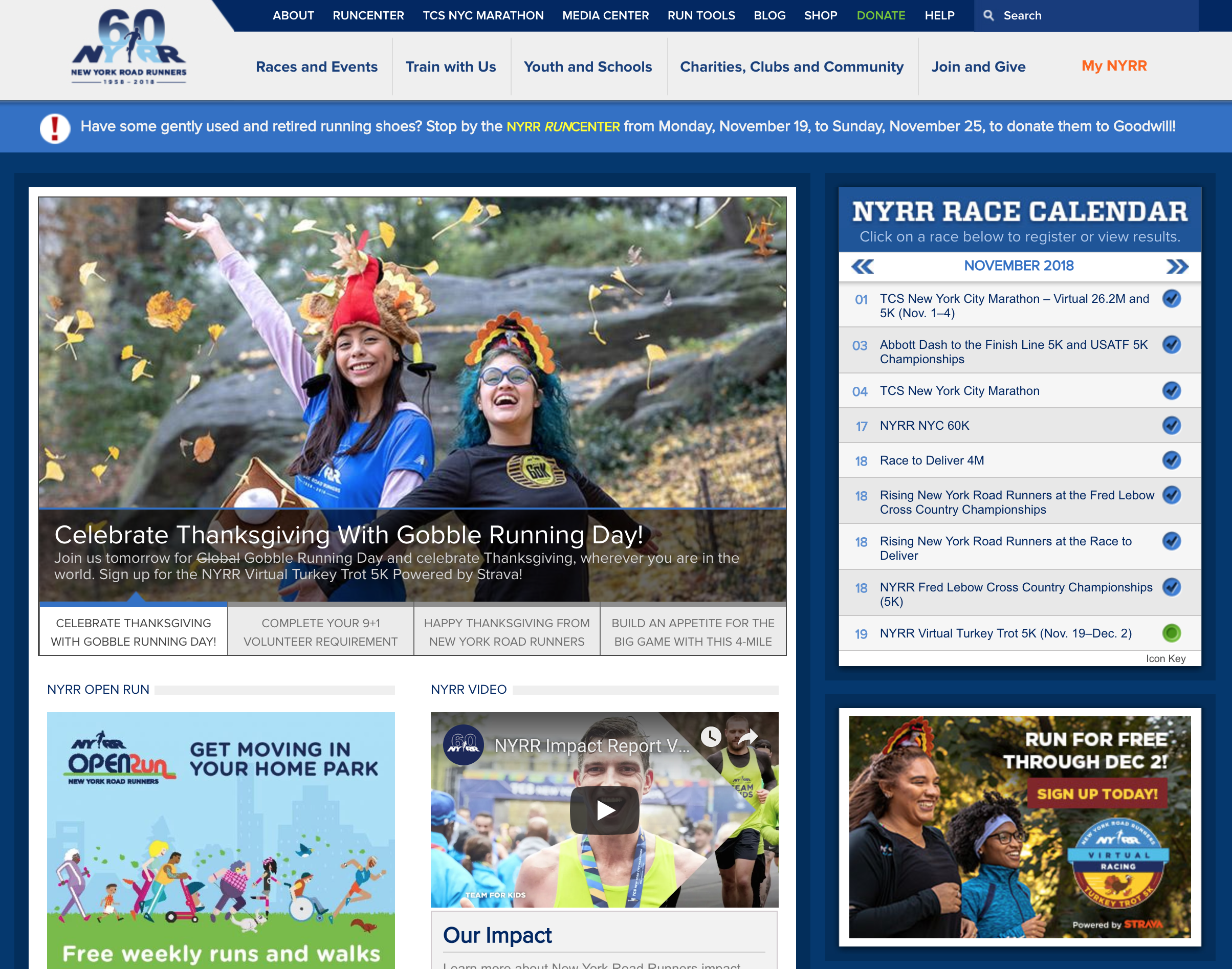
Task: Click the NYRR Open Run promo image
Action: point(221,840)
